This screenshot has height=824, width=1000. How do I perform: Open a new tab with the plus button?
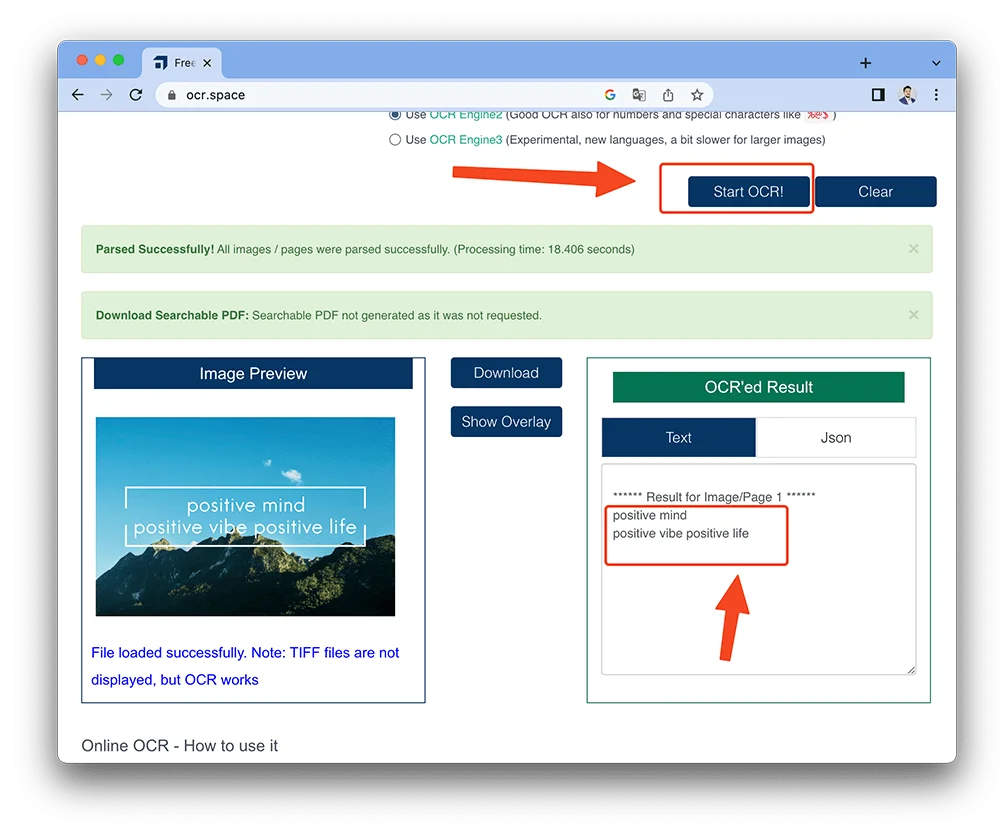865,63
